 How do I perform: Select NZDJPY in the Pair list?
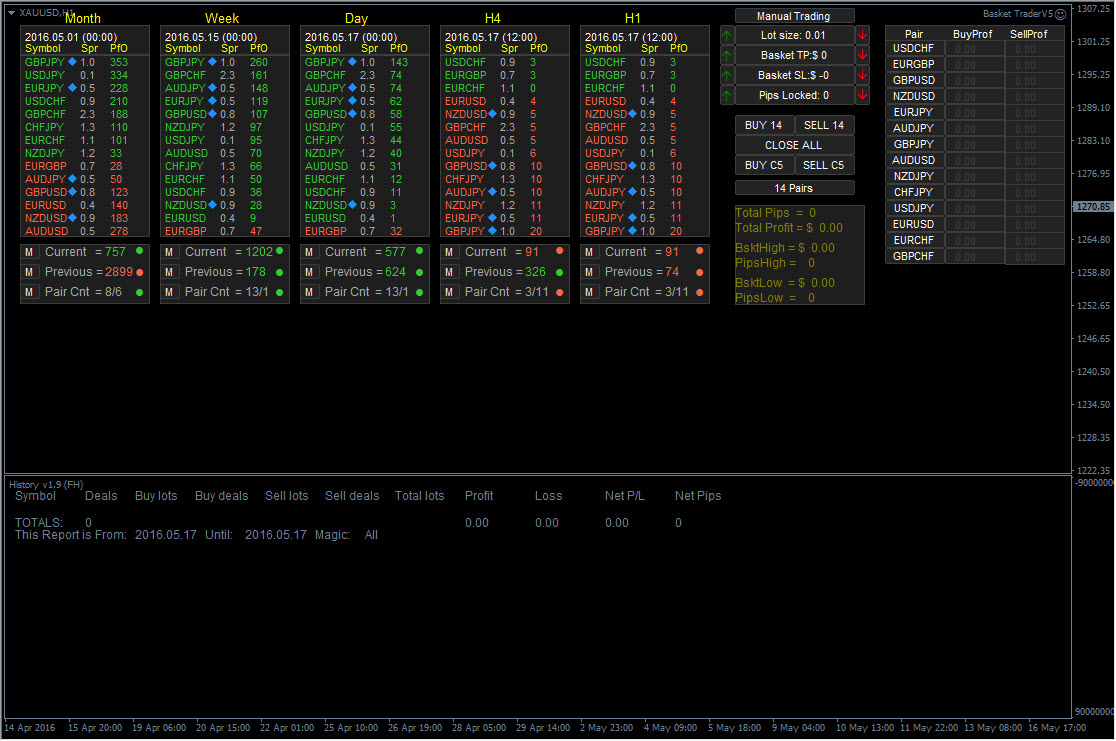point(915,177)
